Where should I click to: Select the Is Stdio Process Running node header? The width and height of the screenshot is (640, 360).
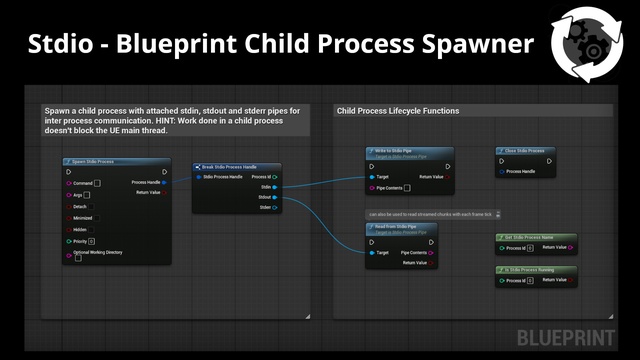(536, 270)
